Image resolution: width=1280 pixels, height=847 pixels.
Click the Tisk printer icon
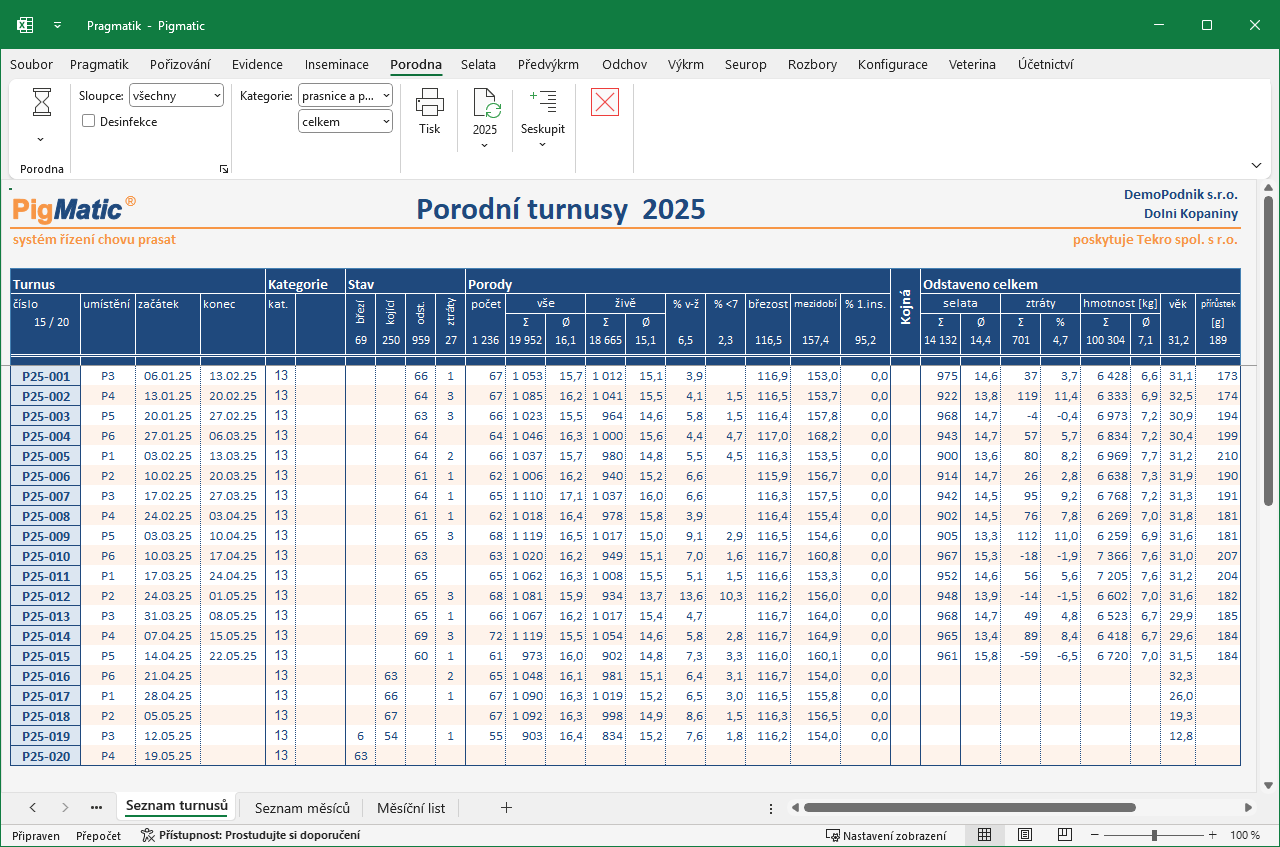pos(430,102)
